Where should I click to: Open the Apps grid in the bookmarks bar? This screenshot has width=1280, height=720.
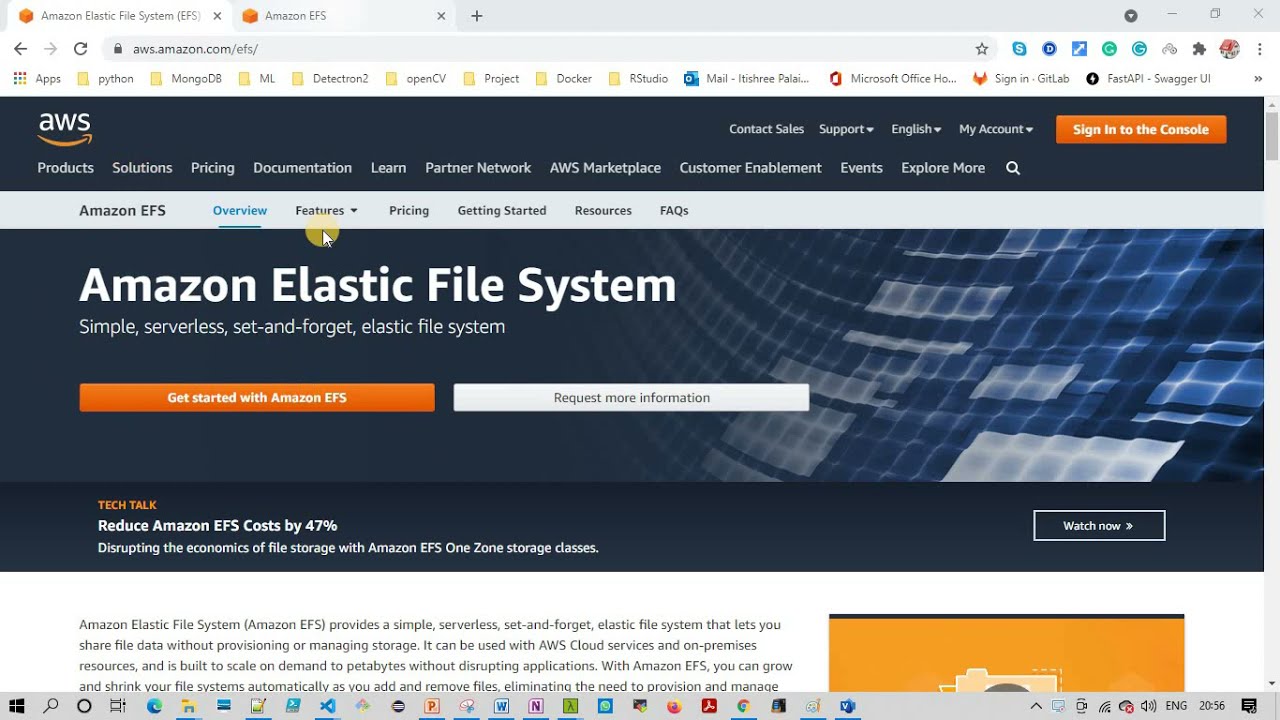tap(36, 78)
